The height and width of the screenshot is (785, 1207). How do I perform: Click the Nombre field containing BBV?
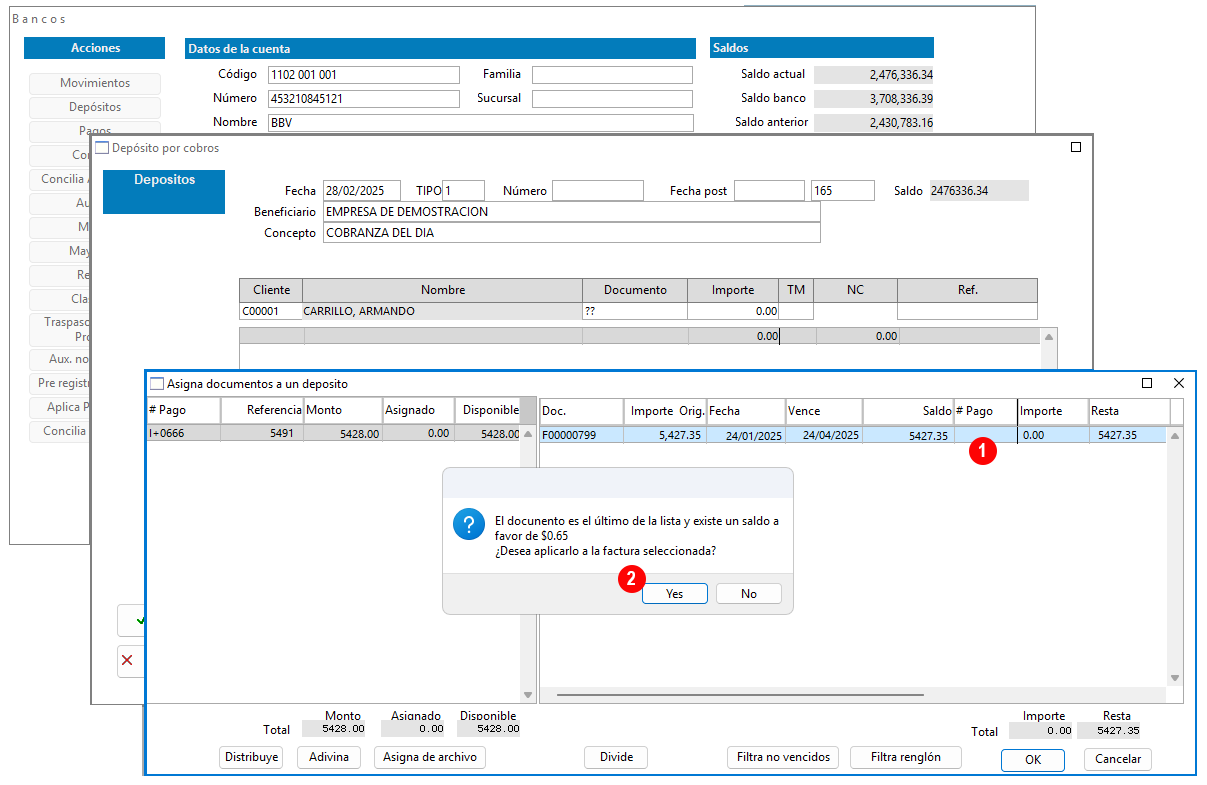point(480,123)
